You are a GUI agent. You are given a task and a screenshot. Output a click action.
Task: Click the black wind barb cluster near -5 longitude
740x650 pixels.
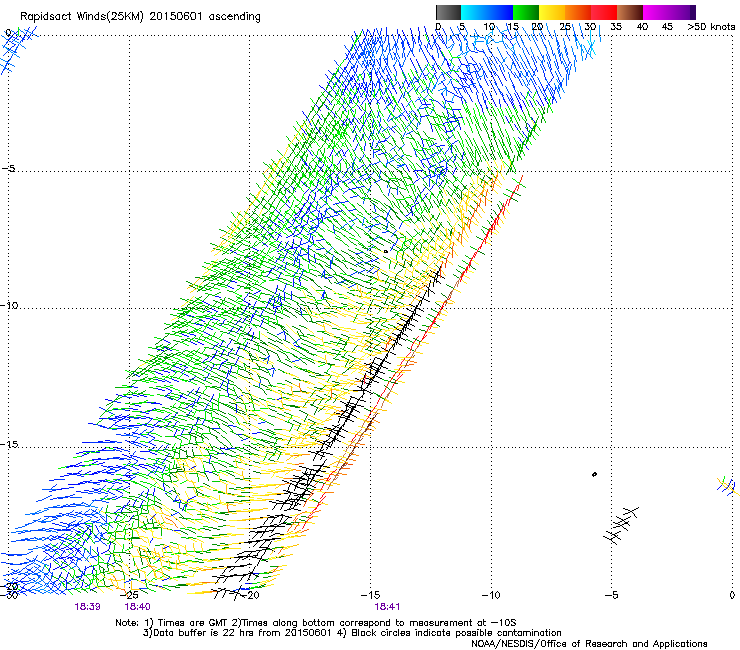pyautogui.click(x=621, y=525)
